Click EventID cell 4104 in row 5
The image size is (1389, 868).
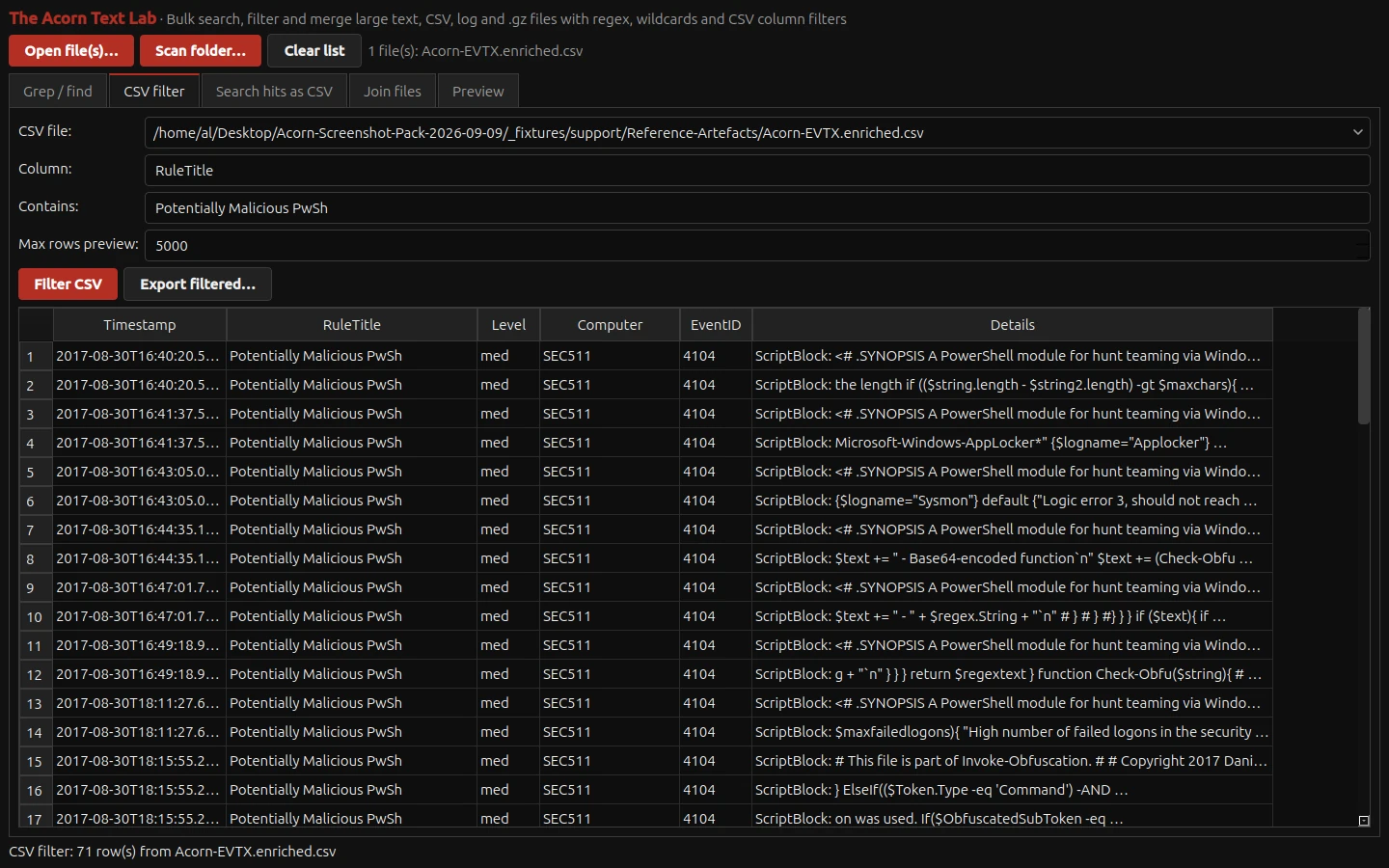tap(716, 472)
